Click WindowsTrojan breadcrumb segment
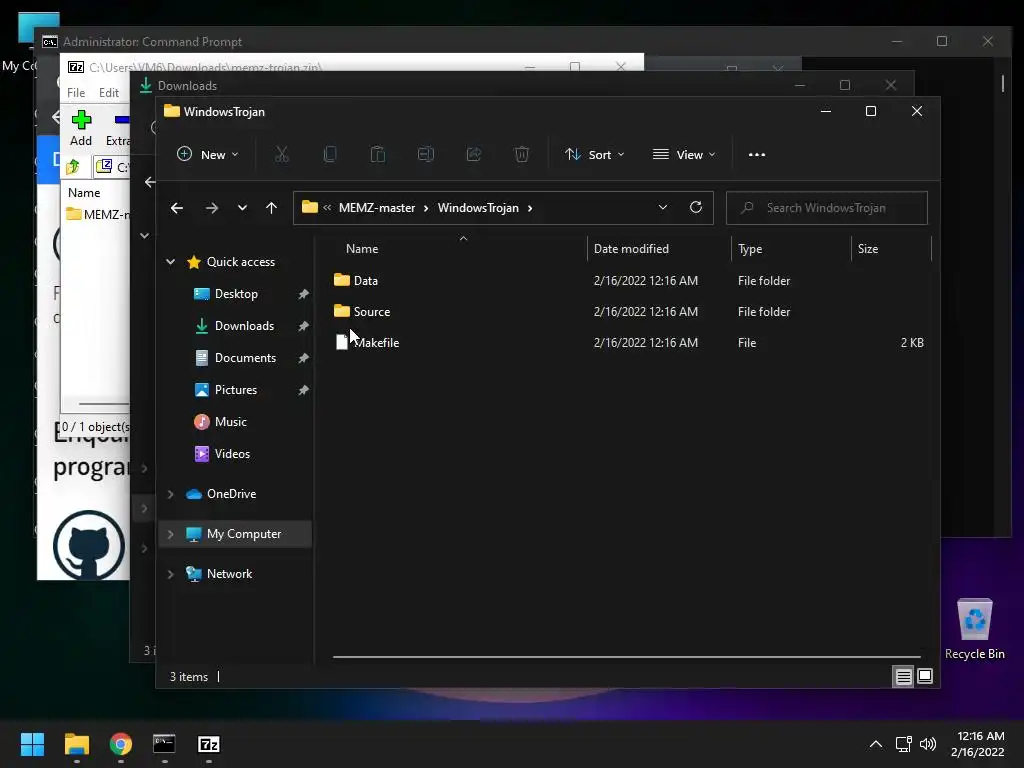 [478, 208]
